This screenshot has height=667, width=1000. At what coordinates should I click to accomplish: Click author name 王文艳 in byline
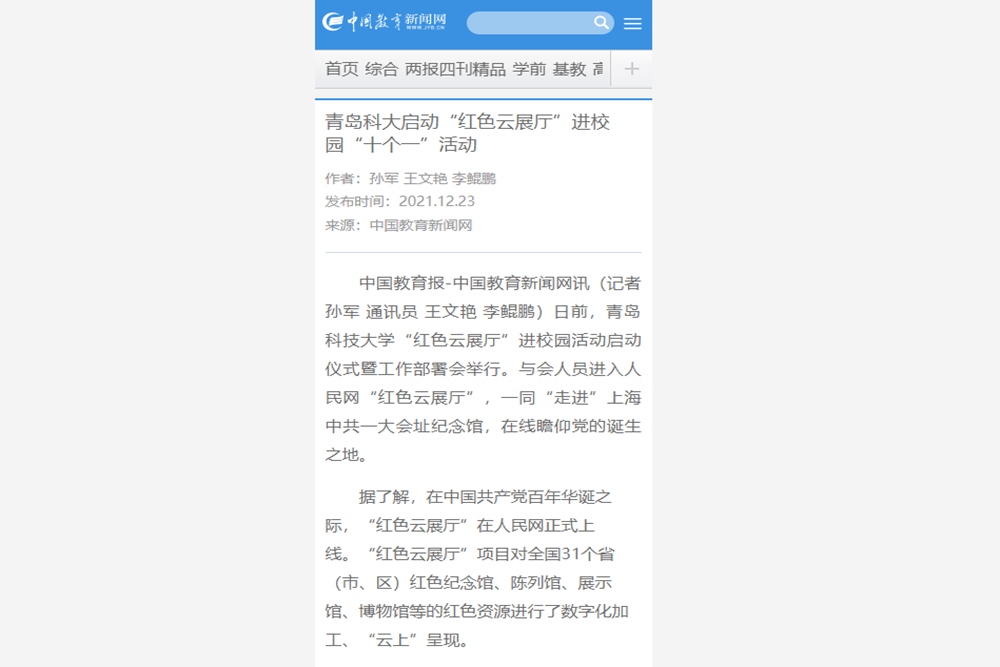click(x=425, y=179)
